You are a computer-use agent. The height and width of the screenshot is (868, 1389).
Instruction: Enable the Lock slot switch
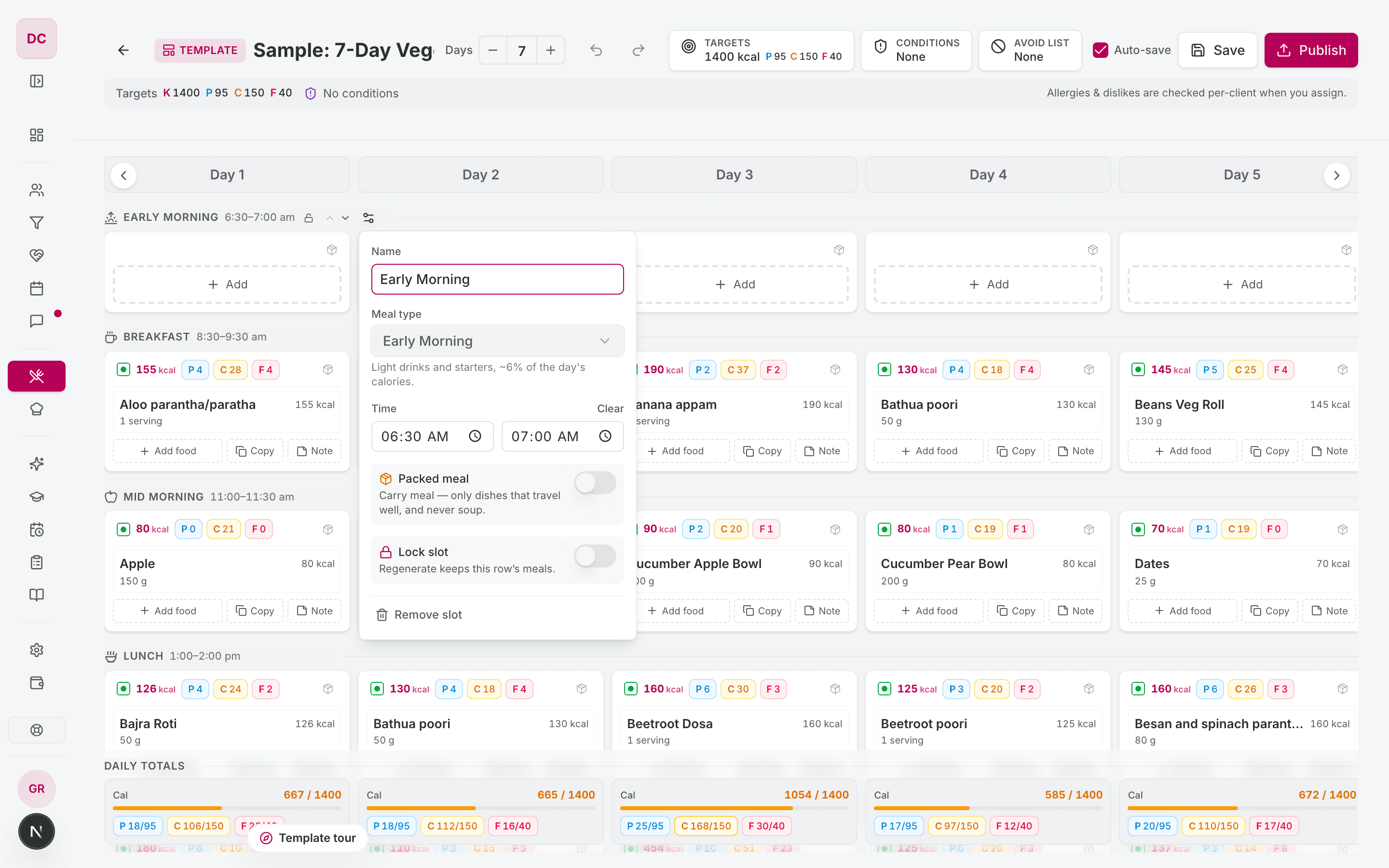click(x=595, y=556)
